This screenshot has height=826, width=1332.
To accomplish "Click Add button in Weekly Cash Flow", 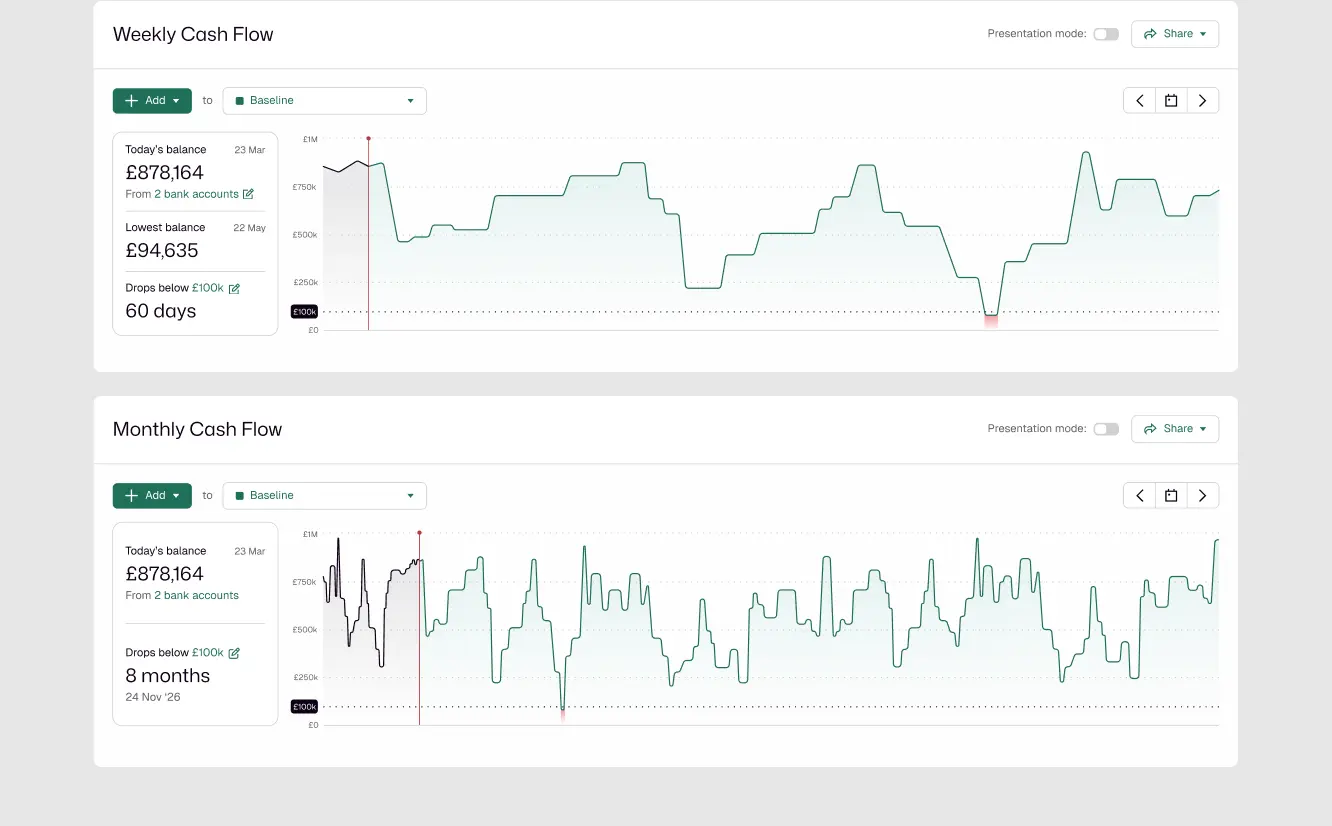I will (x=152, y=101).
